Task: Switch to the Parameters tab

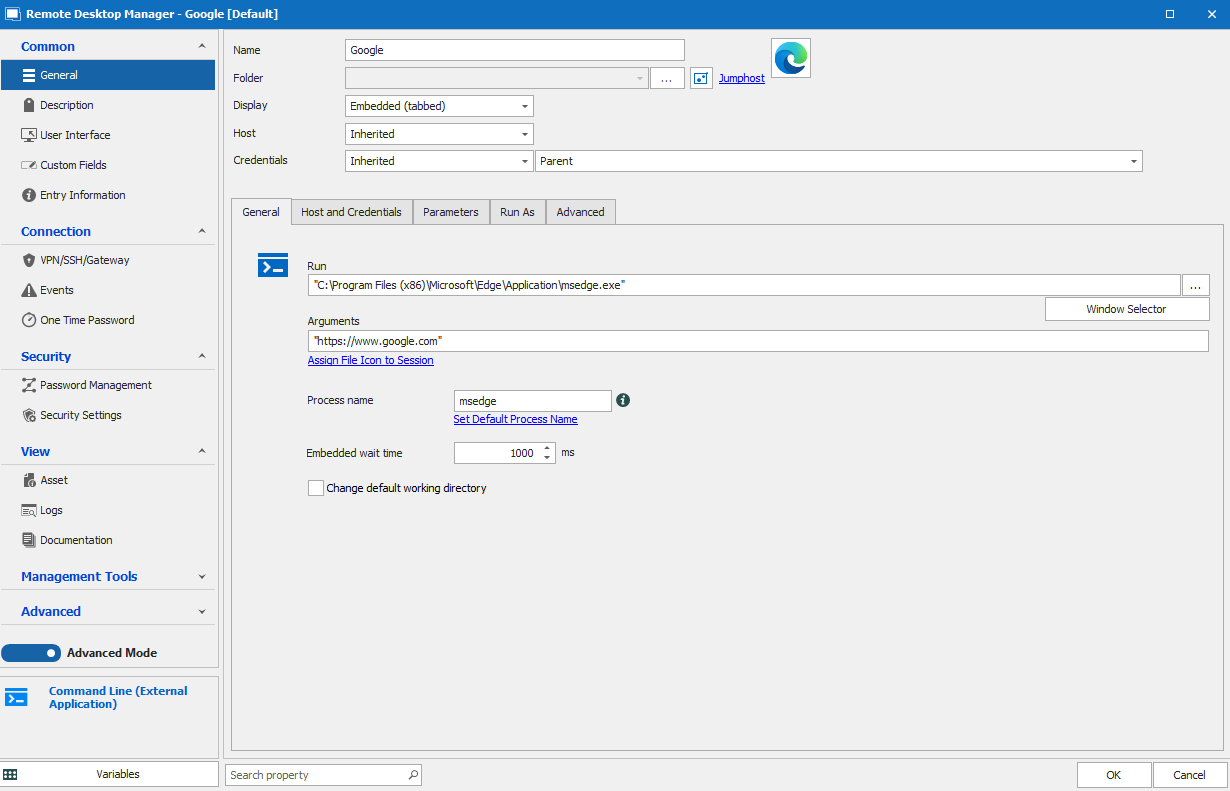Action: pos(451,212)
